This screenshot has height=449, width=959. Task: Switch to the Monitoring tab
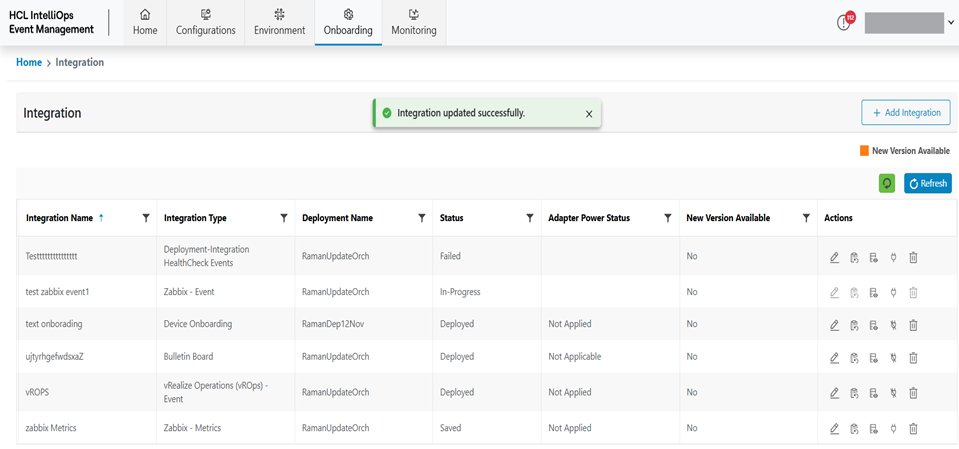pyautogui.click(x=413, y=22)
